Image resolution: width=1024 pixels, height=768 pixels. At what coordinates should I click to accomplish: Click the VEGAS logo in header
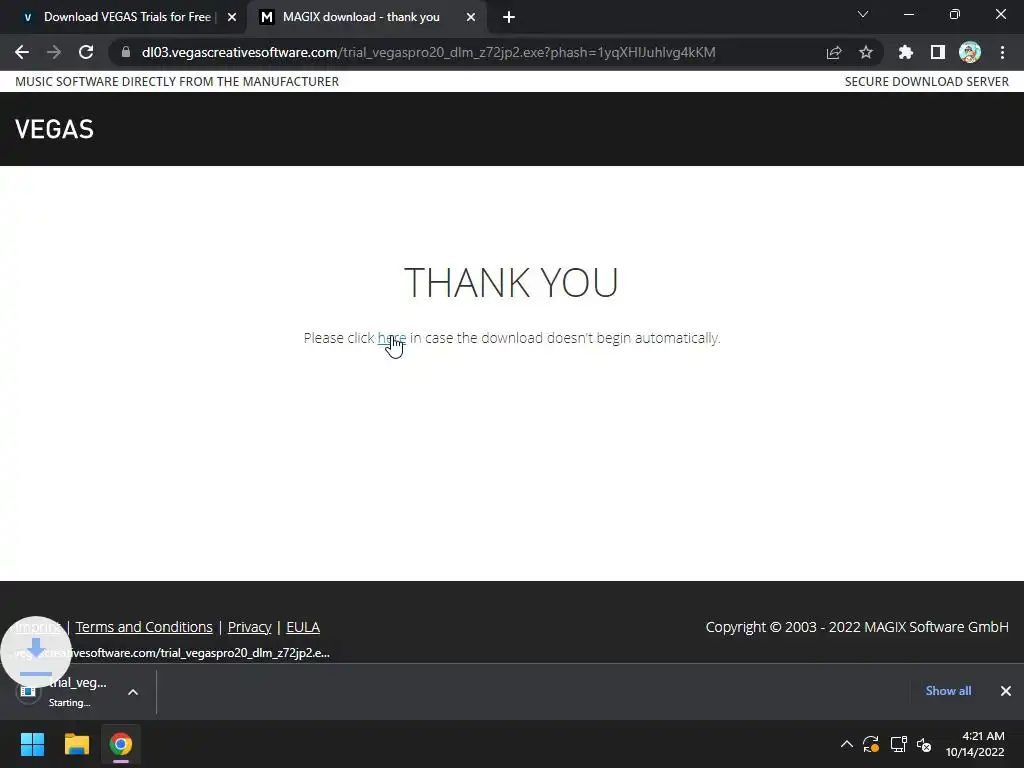click(x=54, y=129)
